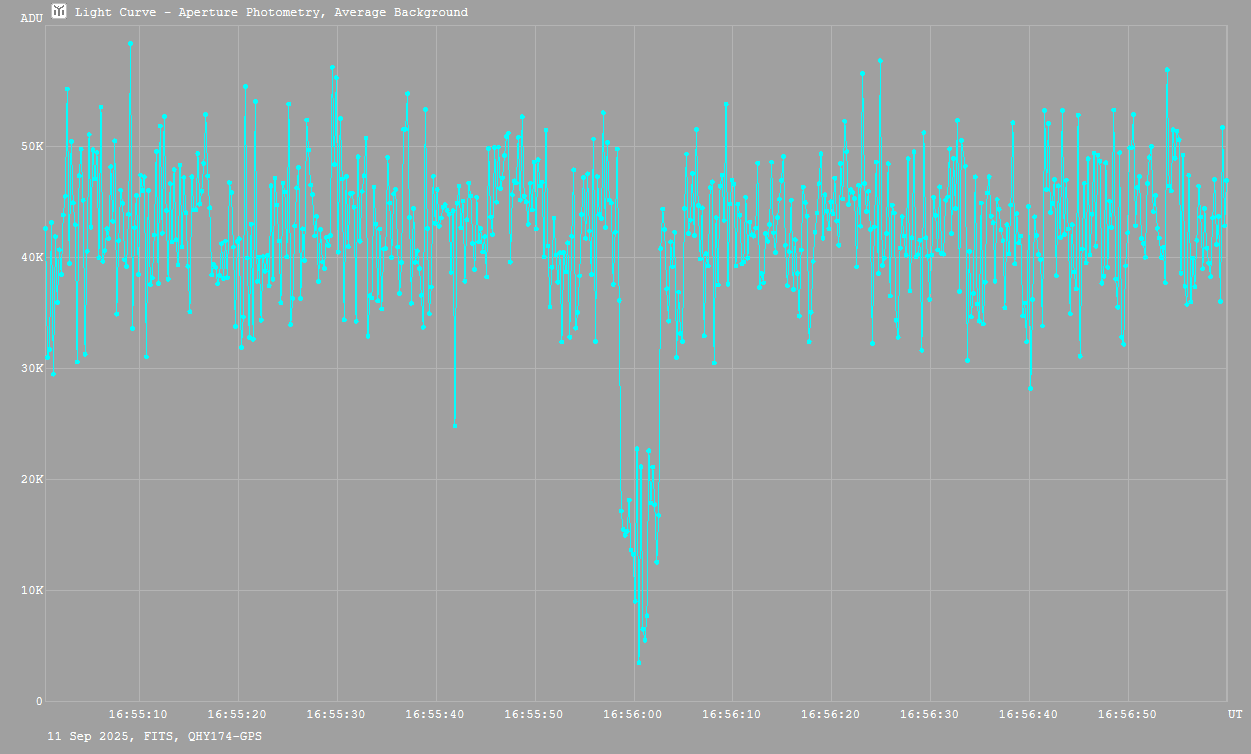Select the highest data point near 16:55:10

(130, 44)
